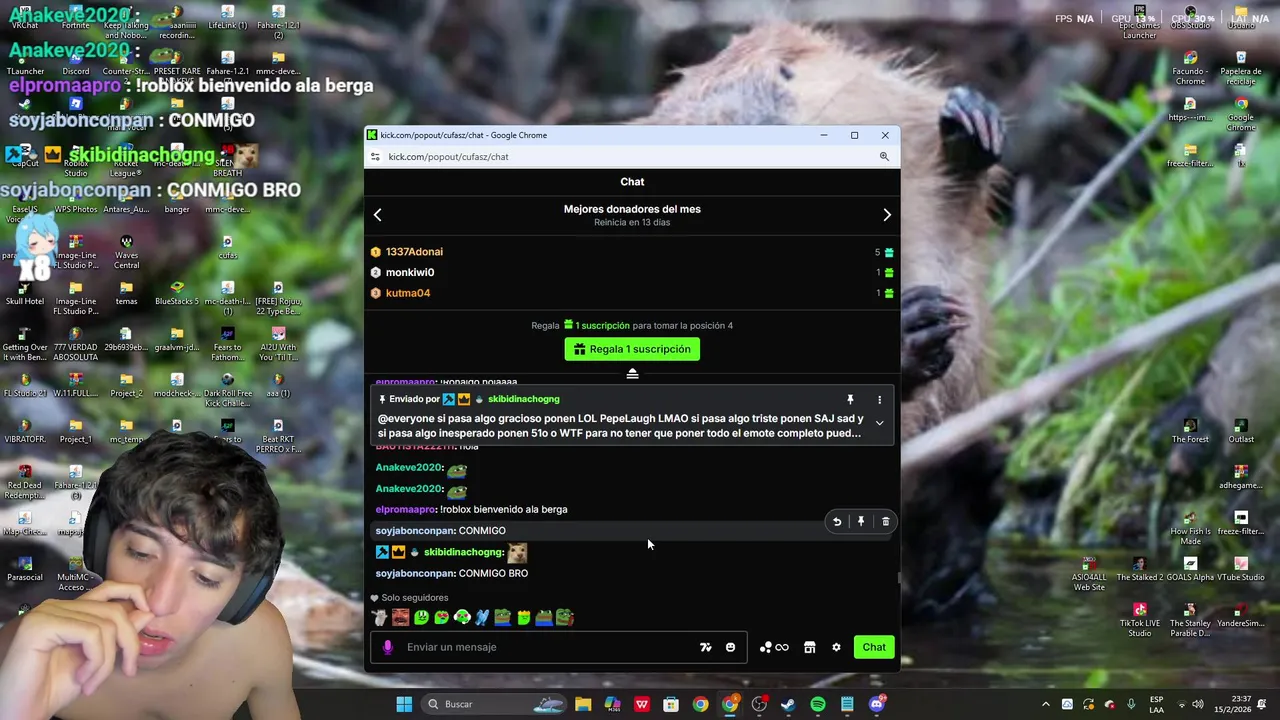Select Outlast desktop icon
The width and height of the screenshot is (1280, 720).
click(x=1241, y=431)
